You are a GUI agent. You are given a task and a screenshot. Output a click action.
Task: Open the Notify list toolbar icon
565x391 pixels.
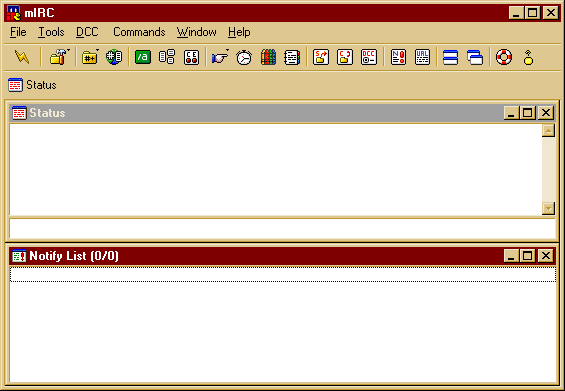(x=398, y=57)
